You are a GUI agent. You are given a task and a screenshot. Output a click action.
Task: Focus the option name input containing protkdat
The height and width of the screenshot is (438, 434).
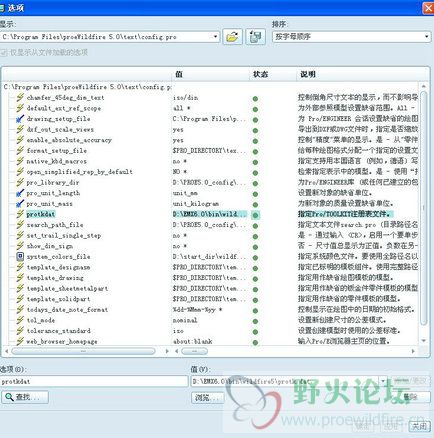point(94,381)
